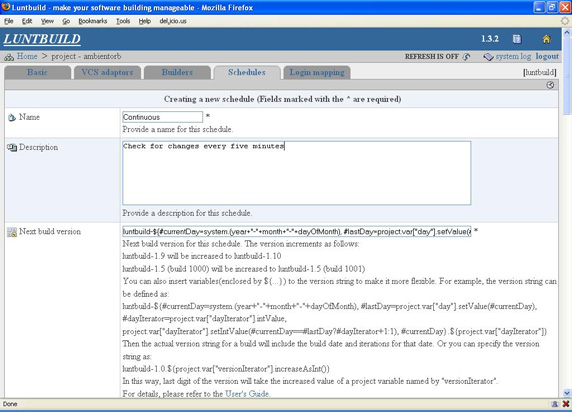This screenshot has width=572, height=412.
Task: Open the Home breadcrumb link
Action: coord(27,56)
